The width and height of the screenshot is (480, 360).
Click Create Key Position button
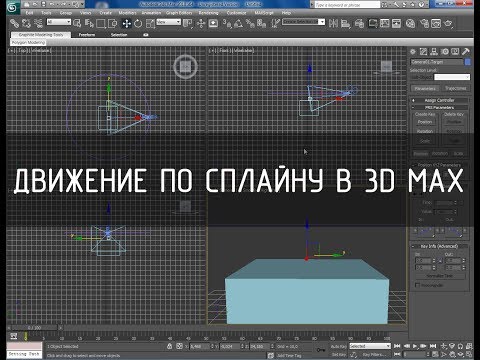[x=425, y=122]
